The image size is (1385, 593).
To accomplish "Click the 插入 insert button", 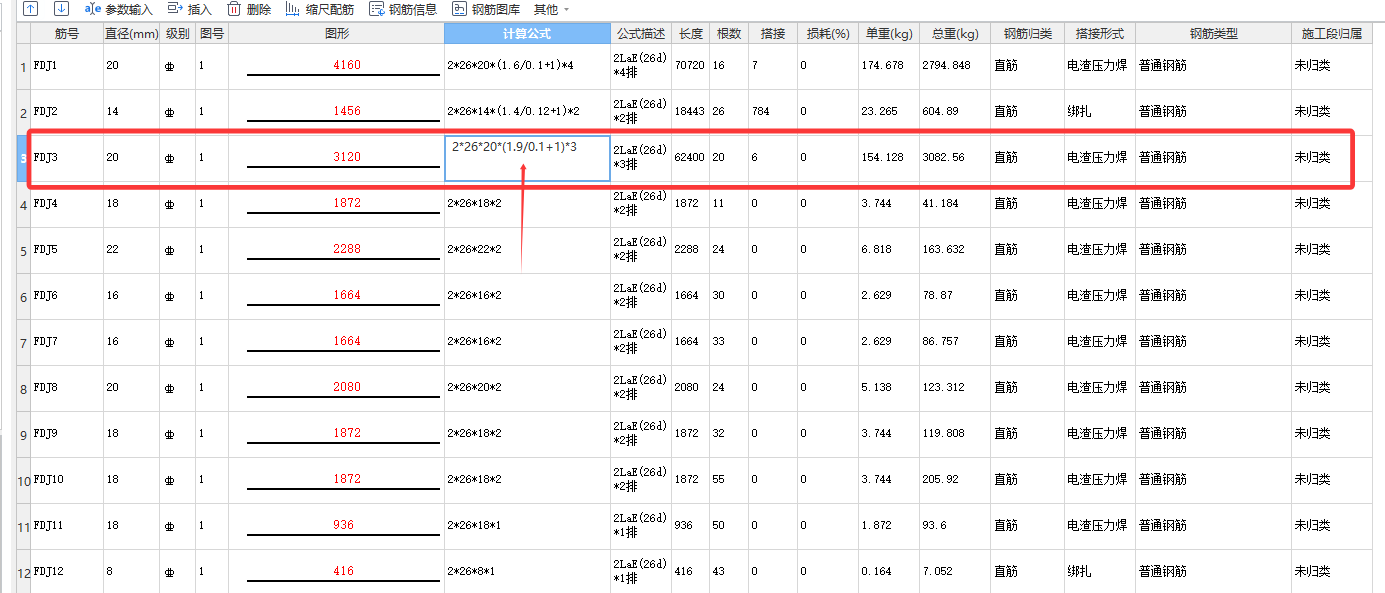I will click(x=189, y=9).
